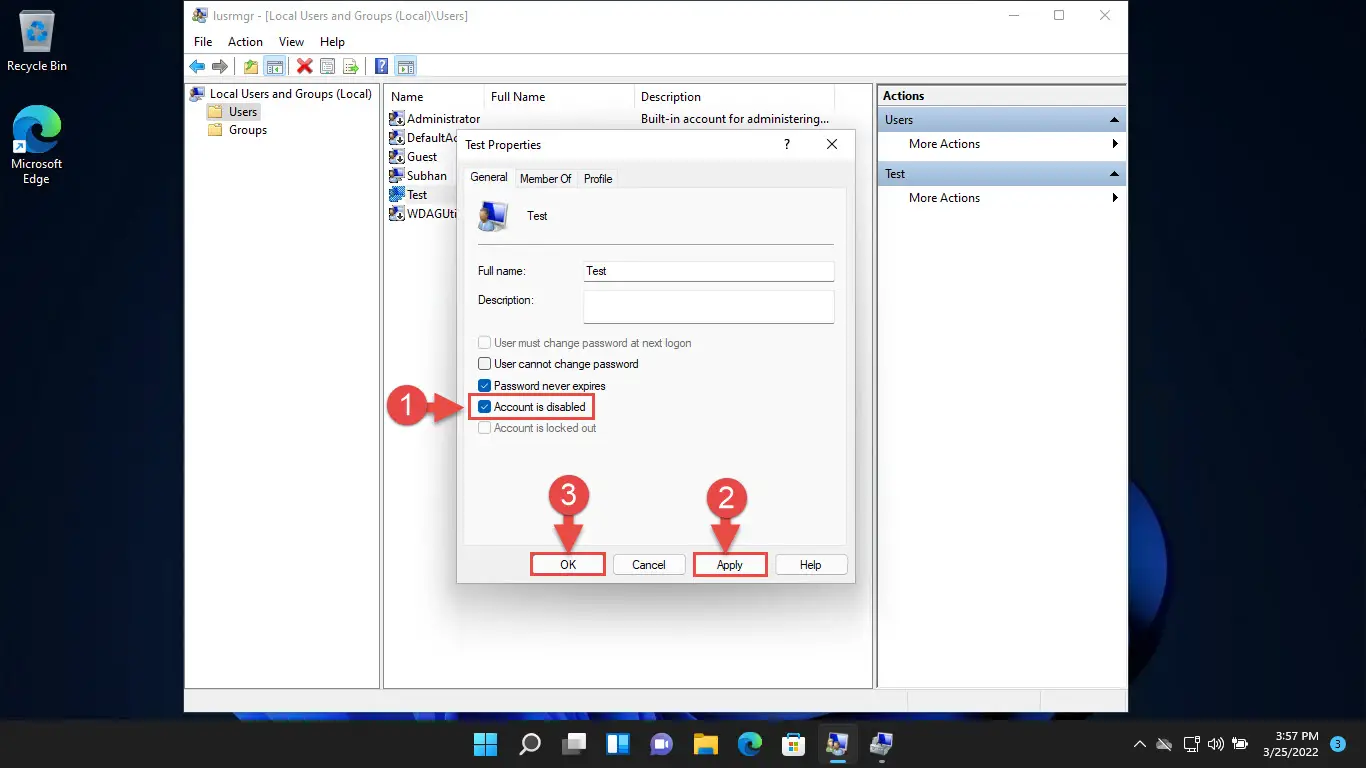Click the Description input field
The height and width of the screenshot is (768, 1366).
[x=709, y=307]
